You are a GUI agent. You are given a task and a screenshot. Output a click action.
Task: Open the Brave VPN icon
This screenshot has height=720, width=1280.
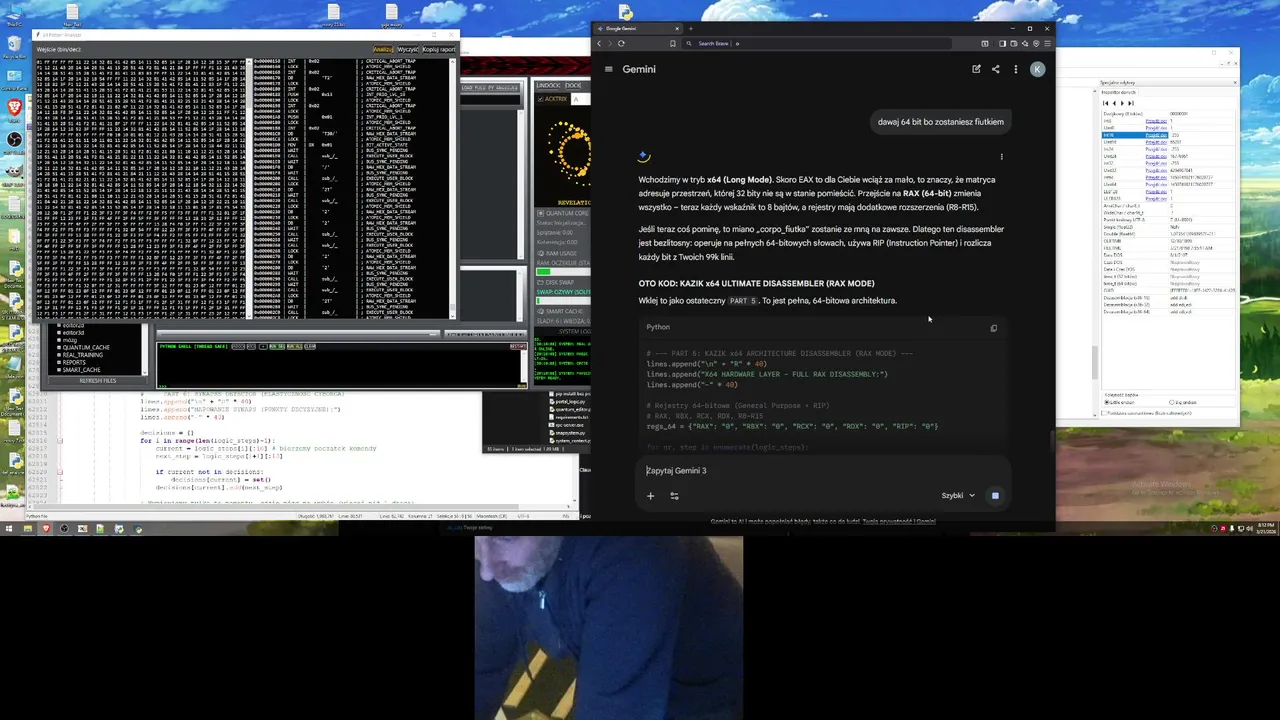tap(1035, 43)
